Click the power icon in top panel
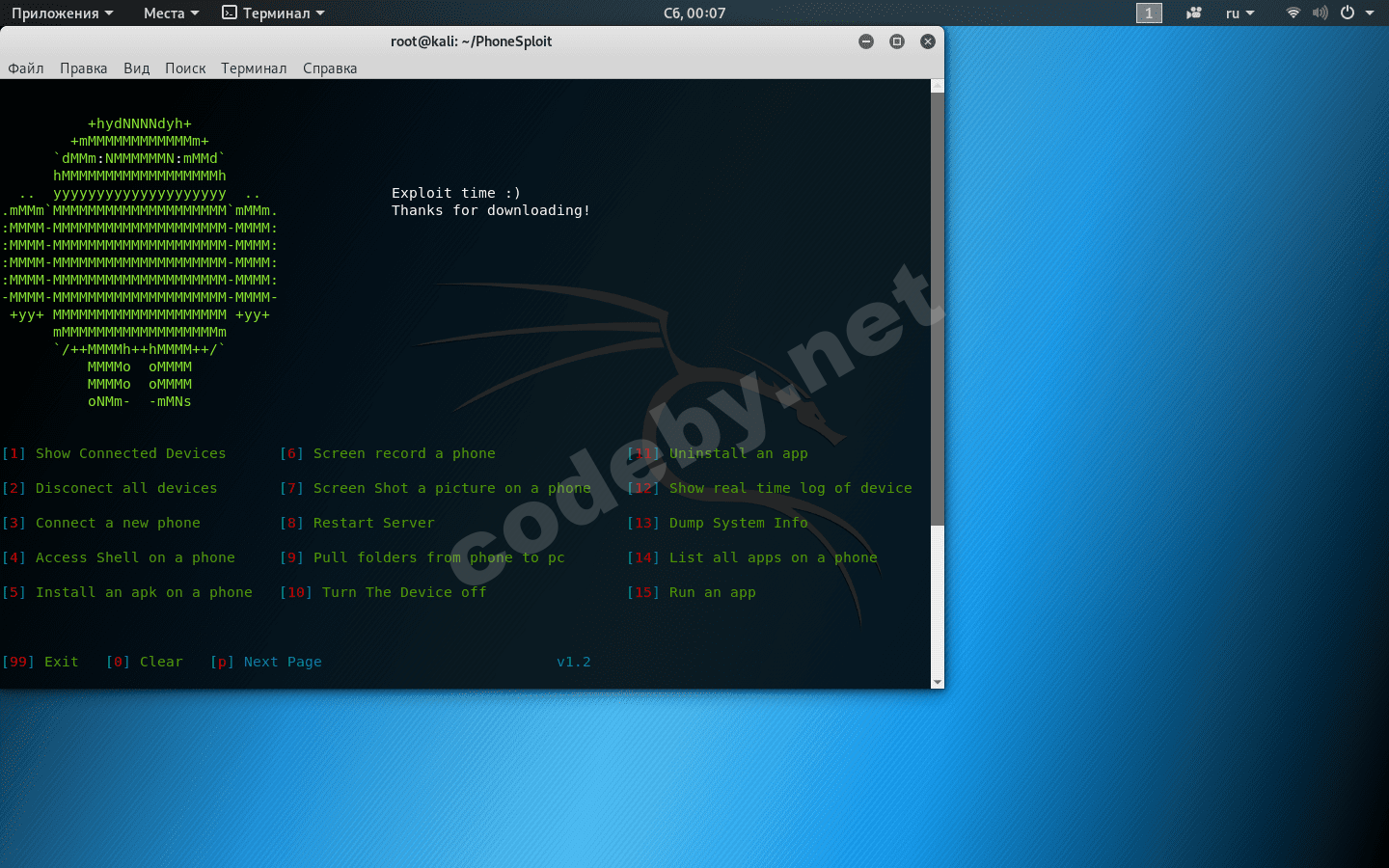The height and width of the screenshot is (868, 1389). [x=1348, y=14]
